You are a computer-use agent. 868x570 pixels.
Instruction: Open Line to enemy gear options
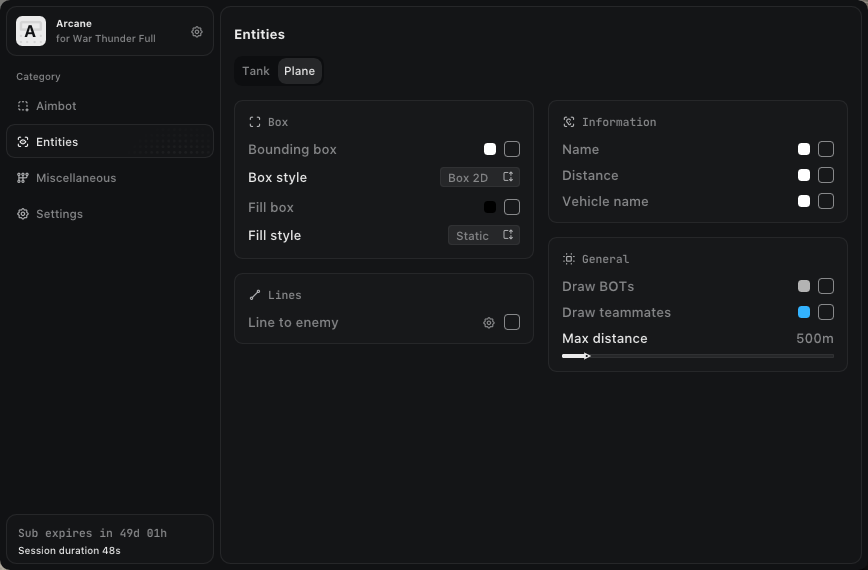[489, 323]
